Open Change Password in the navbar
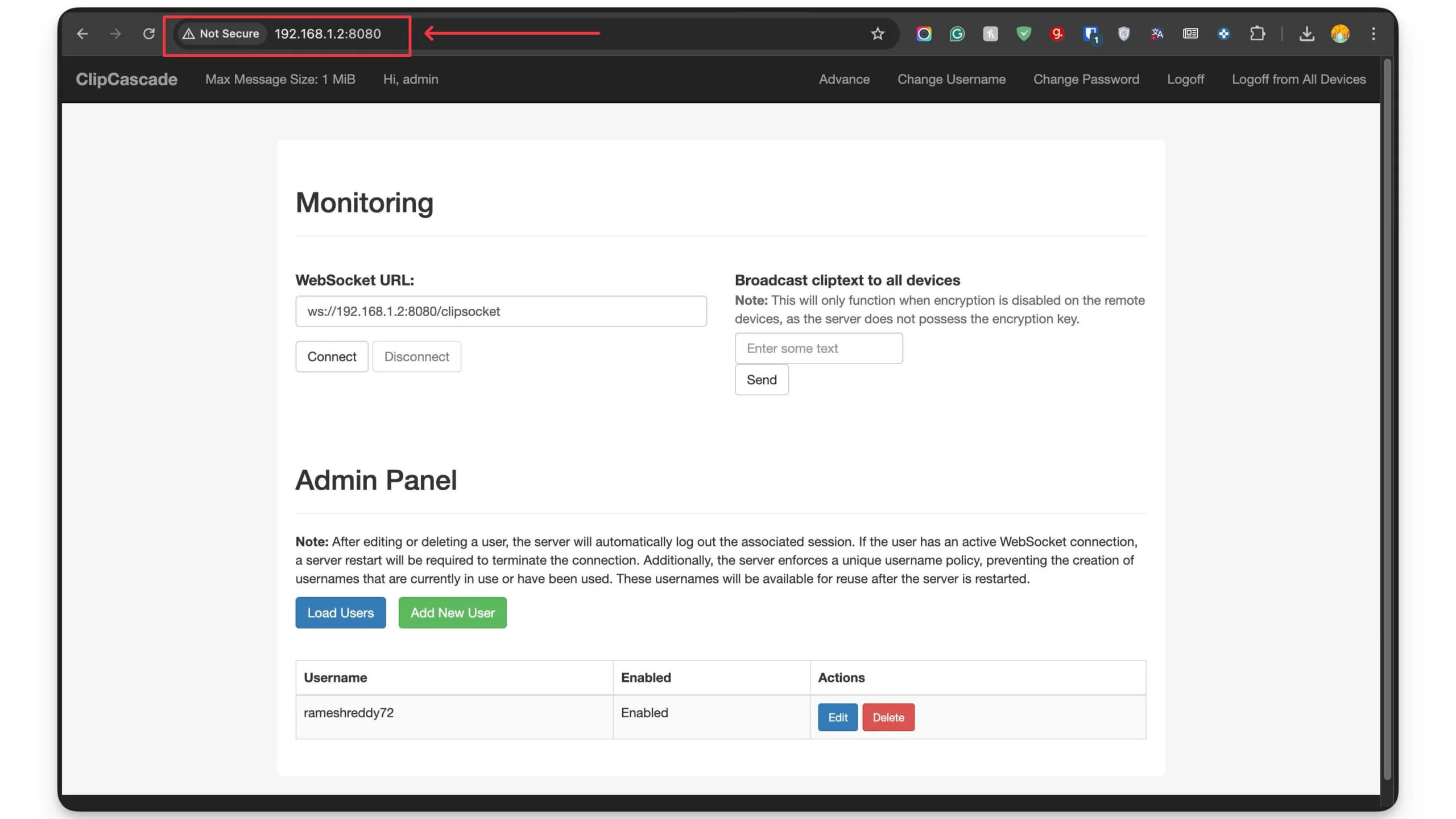Image resolution: width=1456 pixels, height=819 pixels. 1085,79
